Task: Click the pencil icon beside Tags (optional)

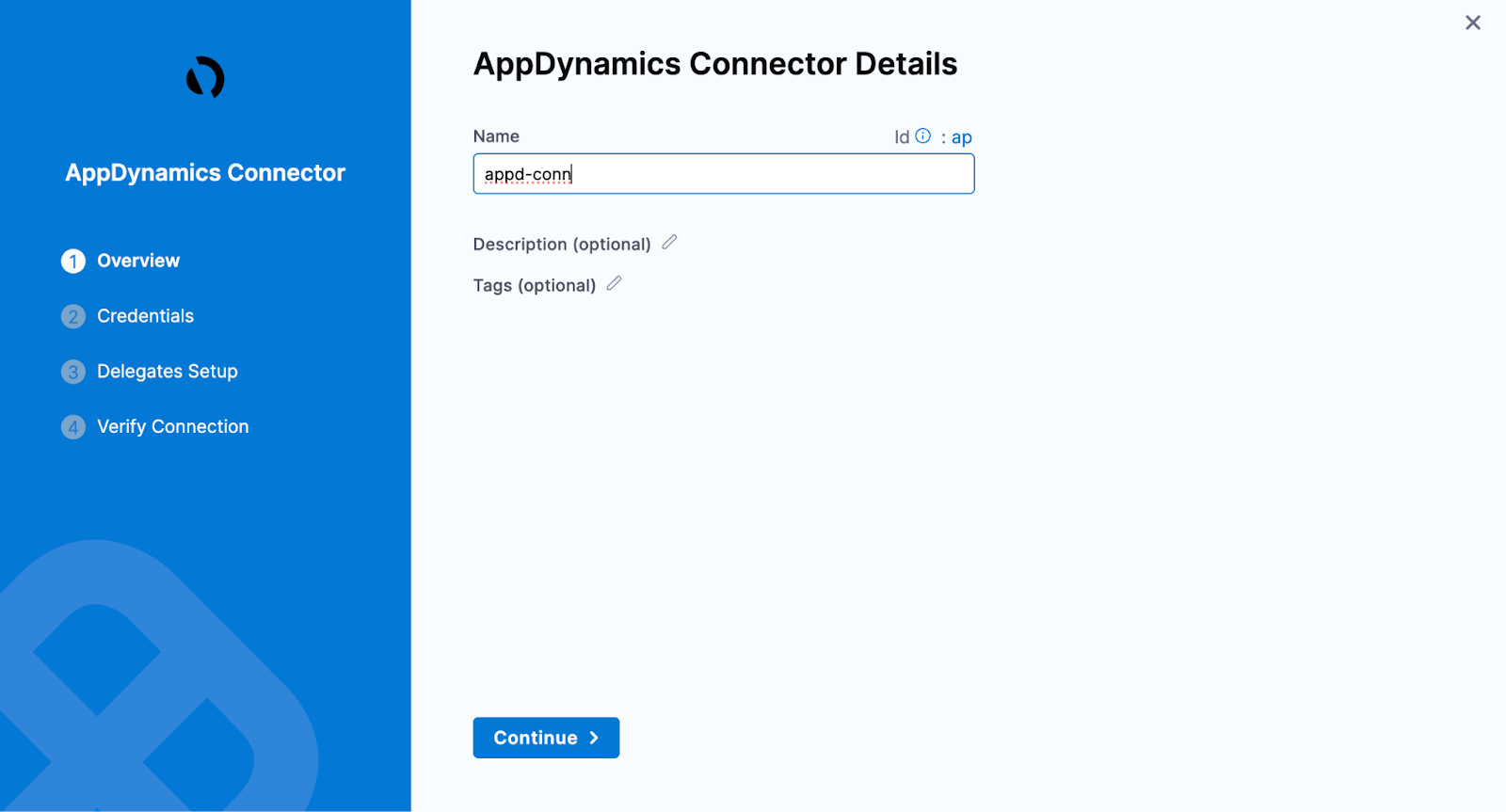Action: click(615, 282)
